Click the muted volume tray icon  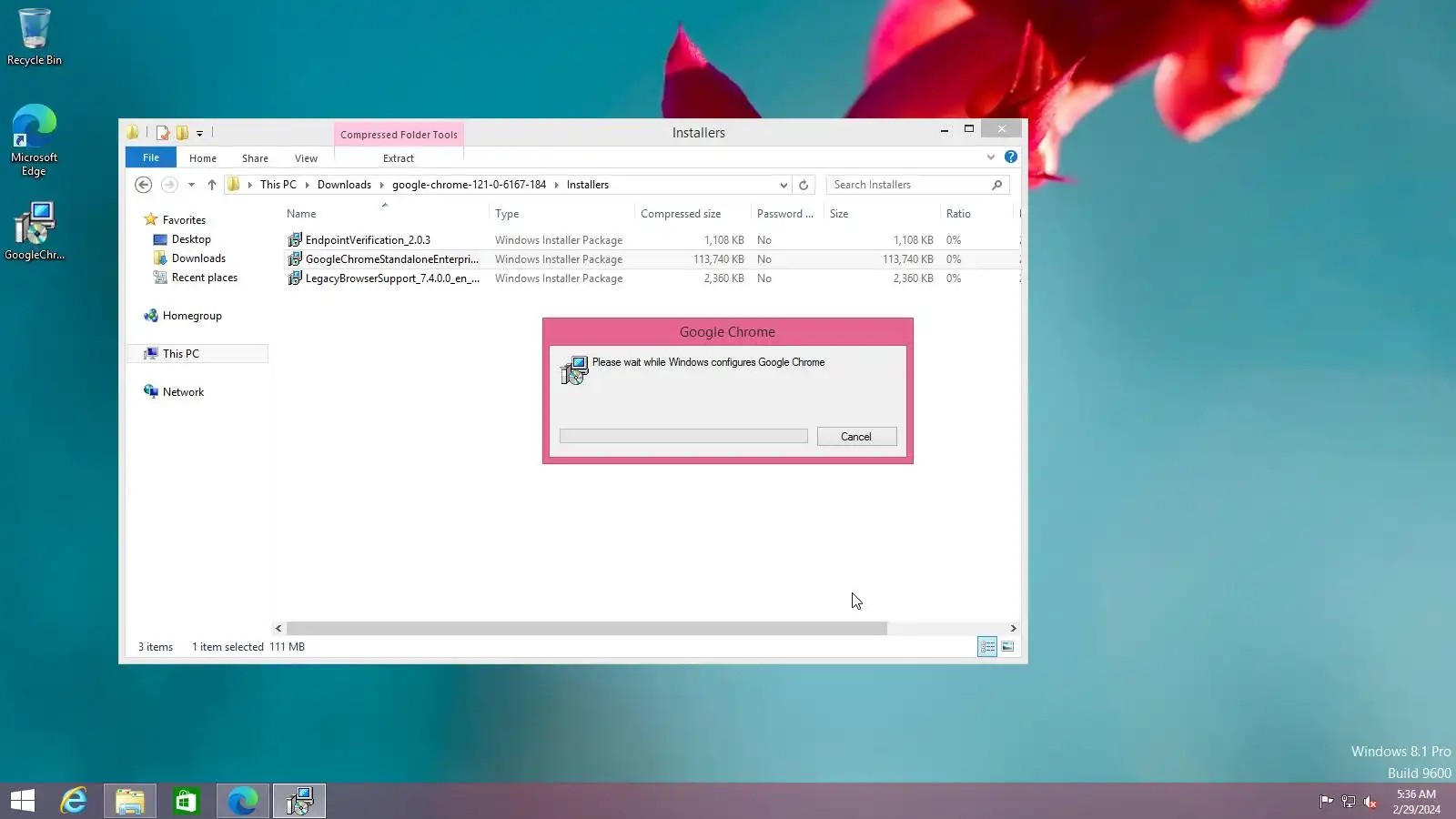1370,802
